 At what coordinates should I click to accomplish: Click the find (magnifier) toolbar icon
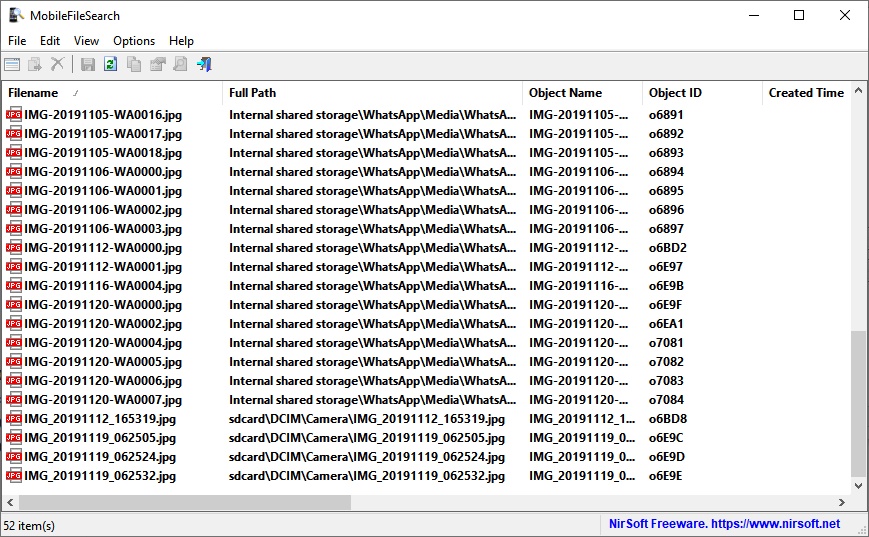tap(180, 64)
